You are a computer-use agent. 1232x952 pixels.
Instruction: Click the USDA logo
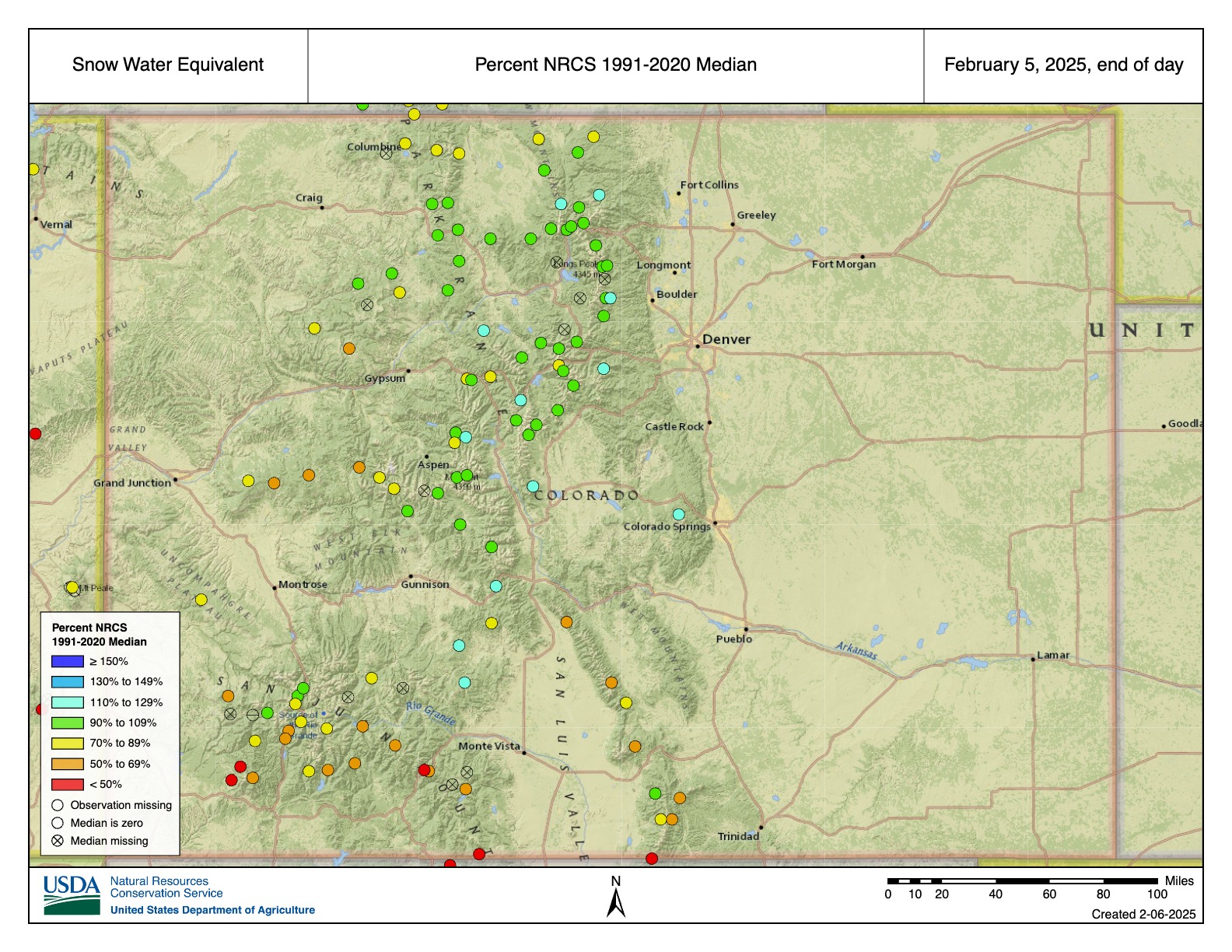tap(72, 895)
